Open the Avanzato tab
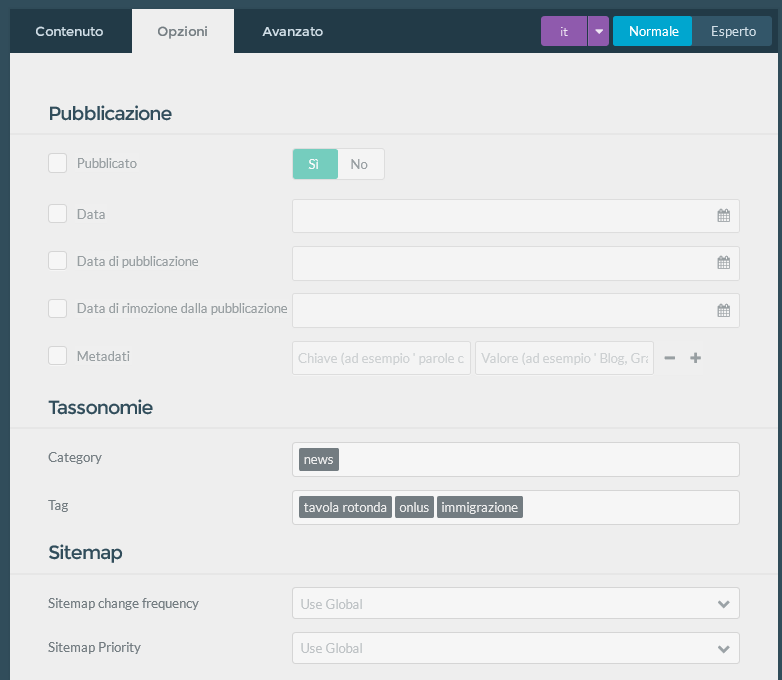Viewport: 782px width, 680px height. [293, 31]
